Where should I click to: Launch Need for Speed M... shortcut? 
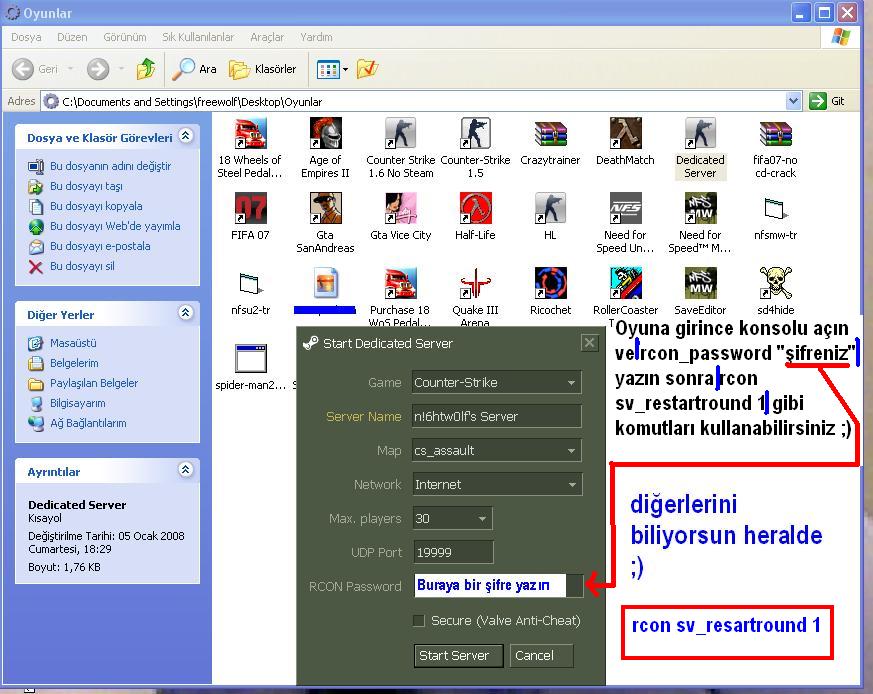pos(700,223)
